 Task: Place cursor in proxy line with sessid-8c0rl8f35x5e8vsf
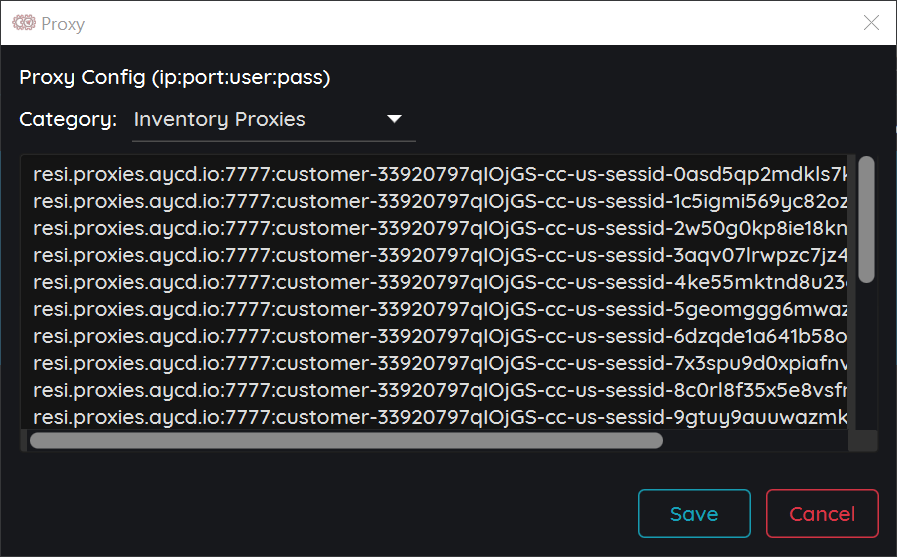click(x=440, y=390)
